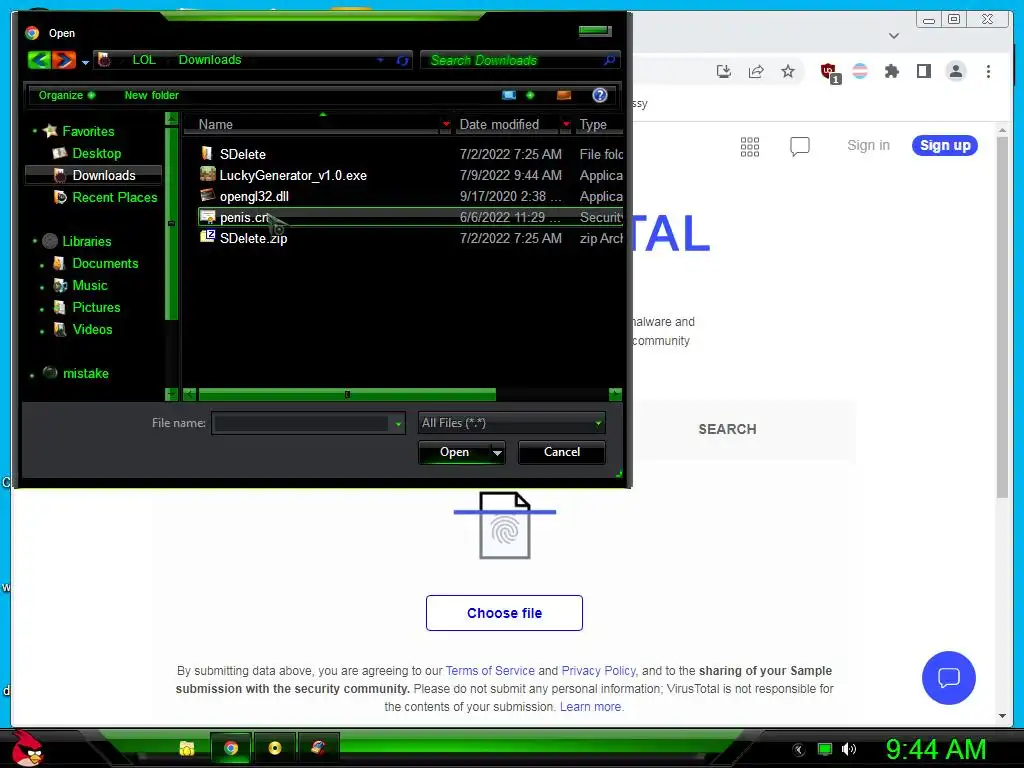Open Documents library

105,263
